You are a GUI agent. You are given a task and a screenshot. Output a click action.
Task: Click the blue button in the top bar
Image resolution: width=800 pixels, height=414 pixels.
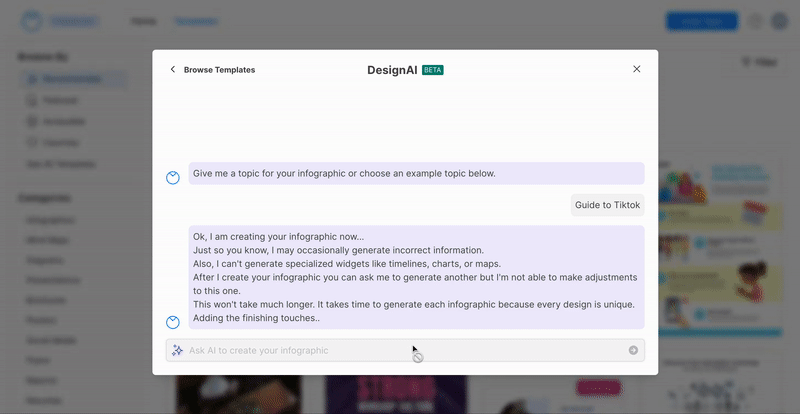[701, 21]
